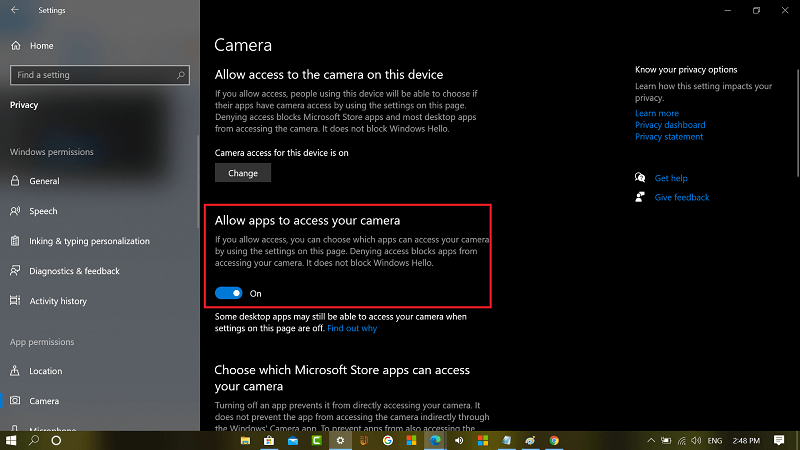Open Microsoft Store from taskbar
Image resolution: width=800 pixels, height=450 pixels.
coord(269,440)
